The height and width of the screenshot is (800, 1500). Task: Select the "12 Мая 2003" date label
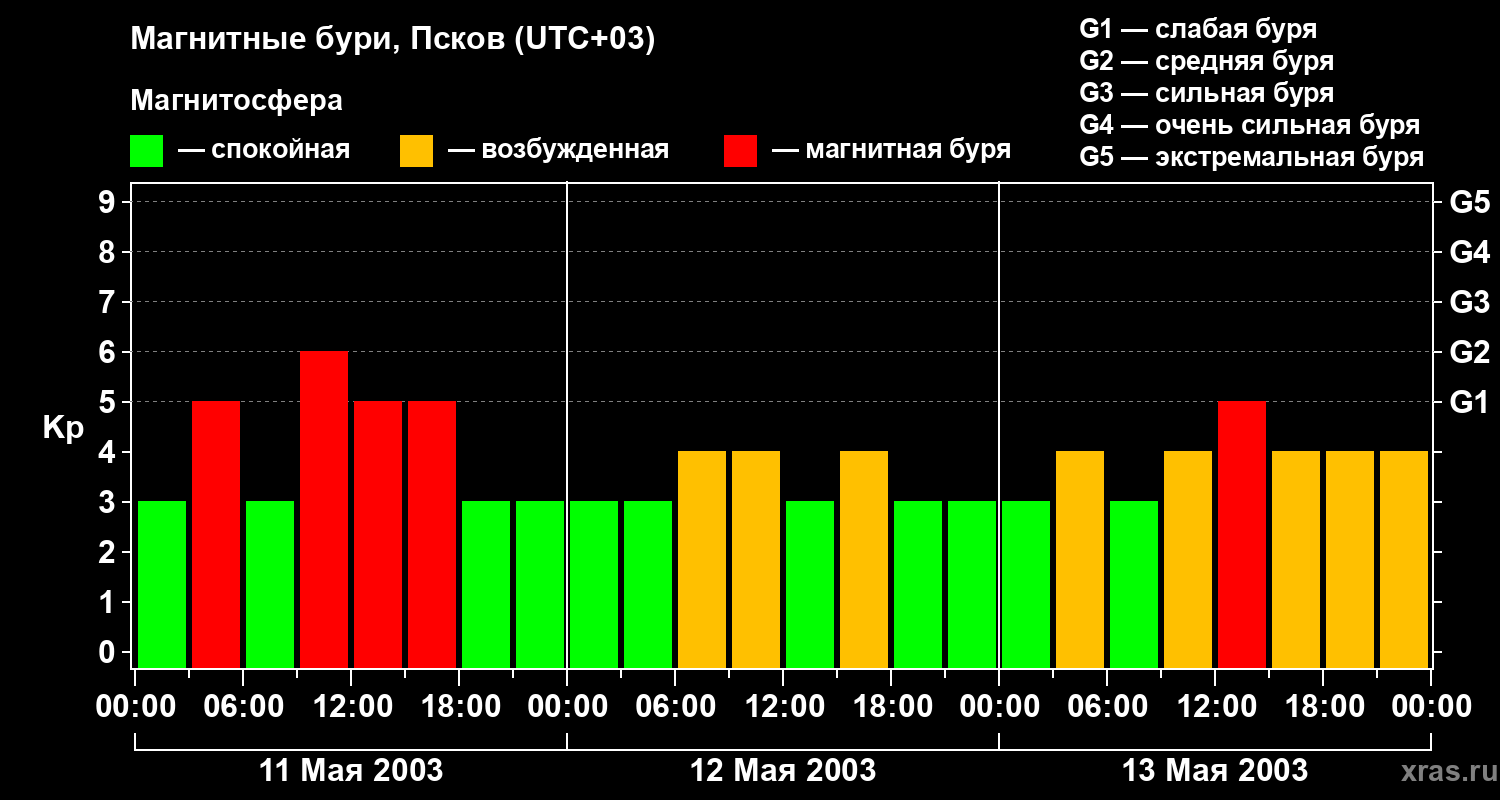(x=783, y=770)
